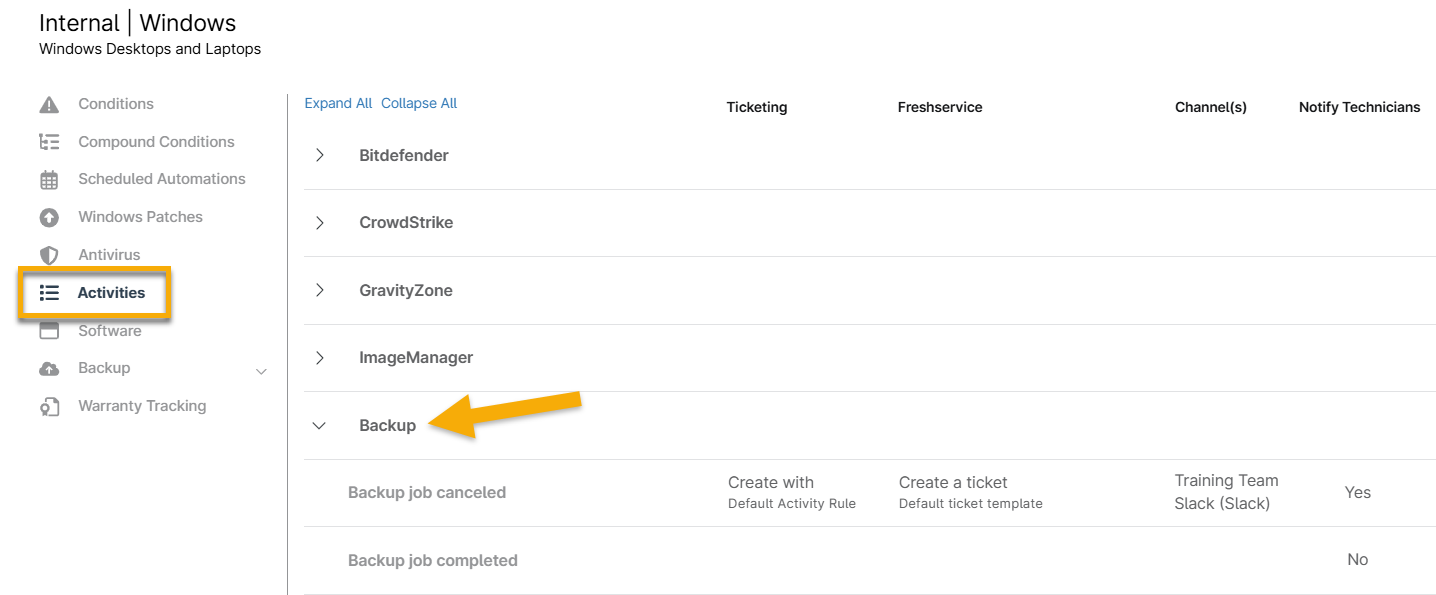This screenshot has height=595, width=1436.
Task: Select the Backup job canceled row
Action: pos(427,492)
